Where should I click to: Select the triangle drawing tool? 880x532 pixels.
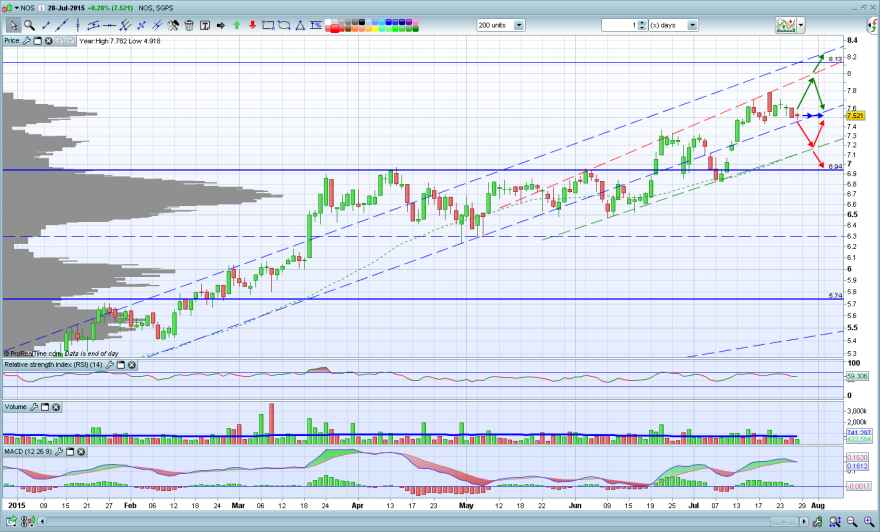point(300,25)
